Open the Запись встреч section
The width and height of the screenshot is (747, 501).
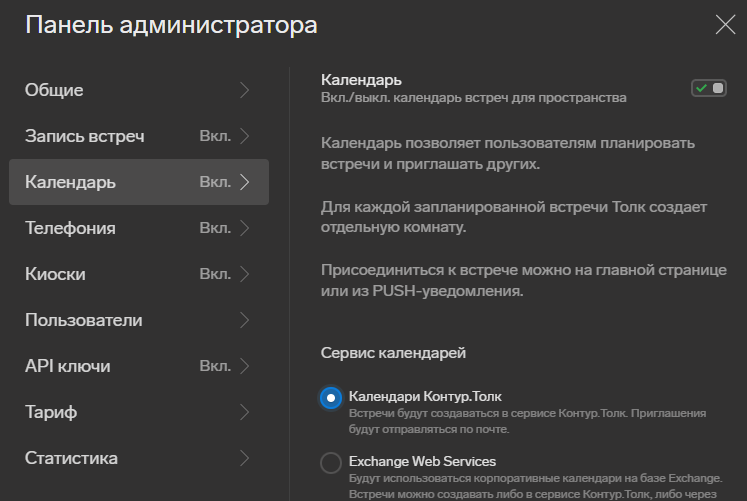139,136
